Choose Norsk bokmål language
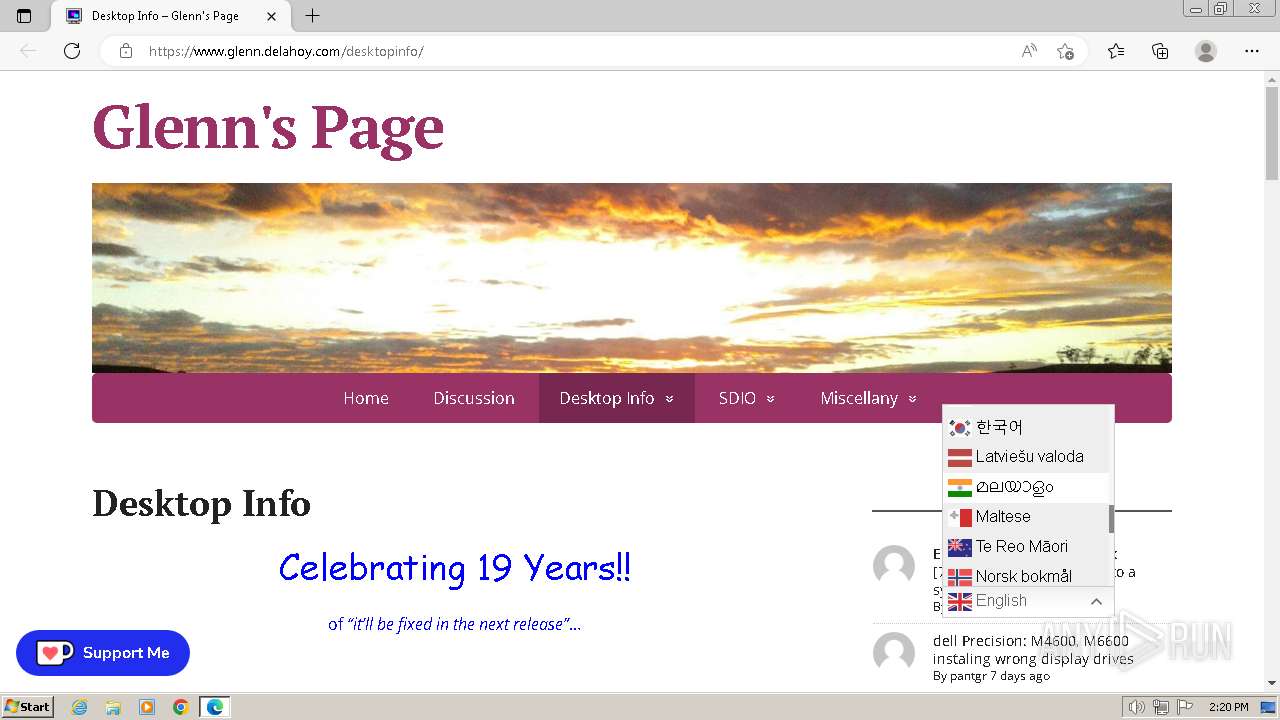 pos(1026,576)
